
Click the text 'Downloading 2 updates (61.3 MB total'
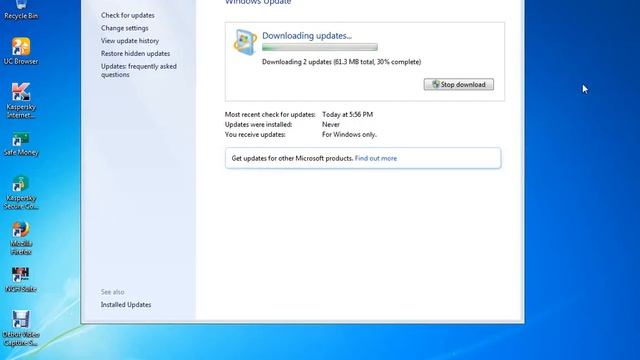click(318, 62)
